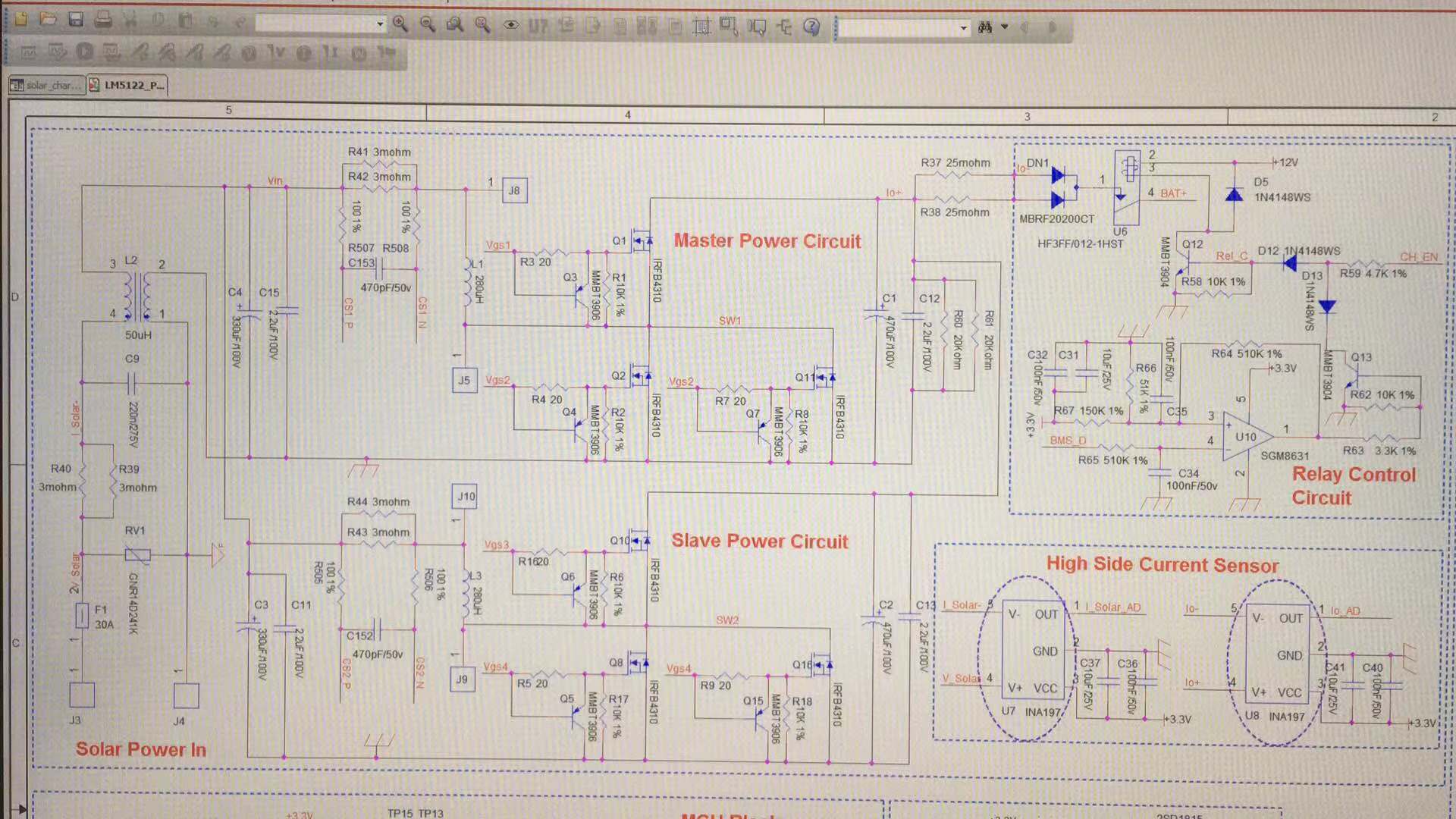Click the binoculars Find icon
This screenshot has height=819, width=1456.
click(x=985, y=27)
